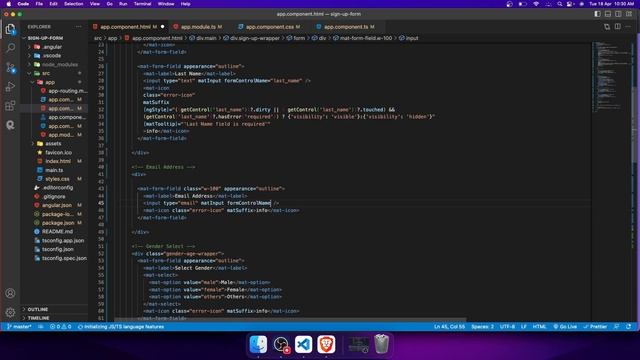Open the Run and Debug view
Screen dimensions: 640x360
tap(10, 87)
